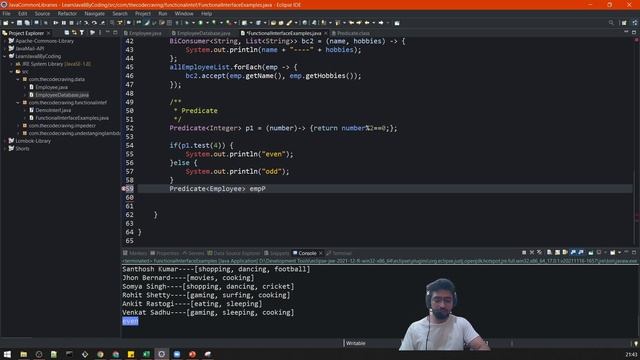Expand JRE System Library node
The width and height of the screenshot is (640, 360).
pyautogui.click(x=11, y=64)
